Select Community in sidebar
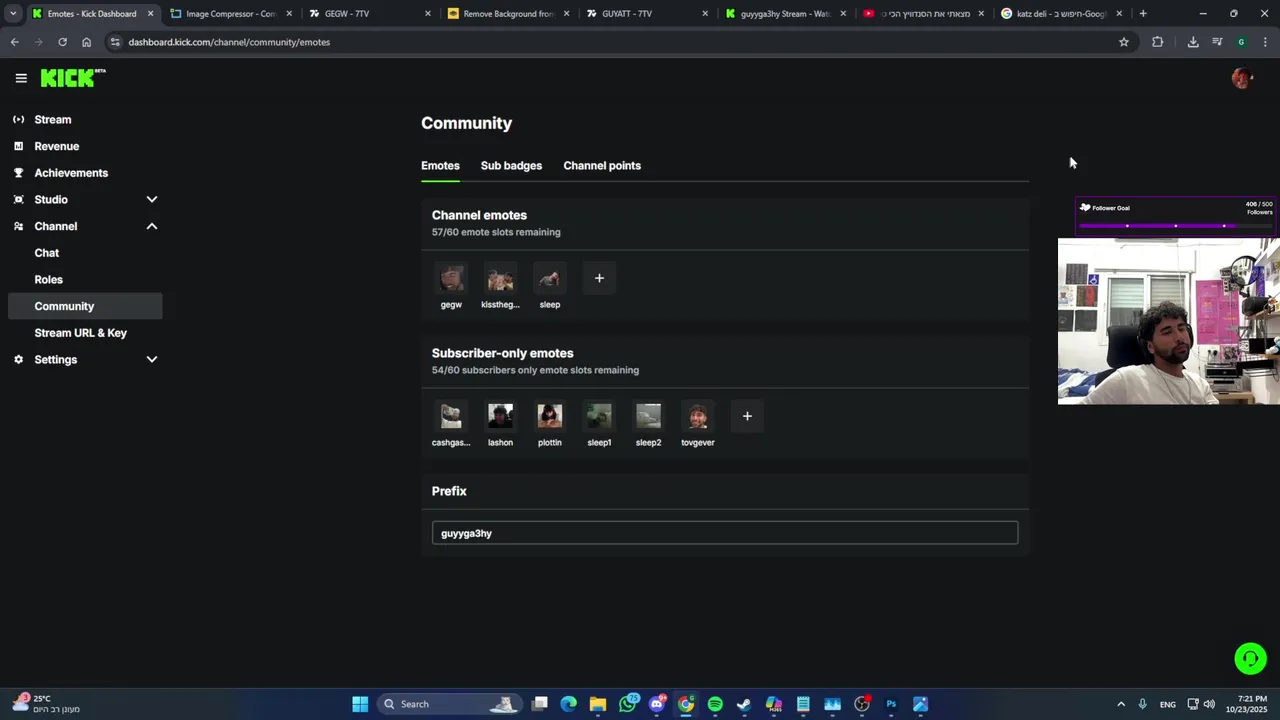Screen dimensions: 1280x720 click(85, 306)
